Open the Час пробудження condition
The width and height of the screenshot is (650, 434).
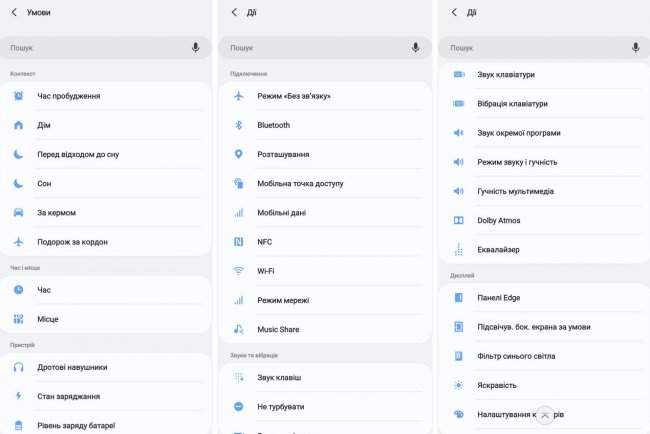click(69, 96)
